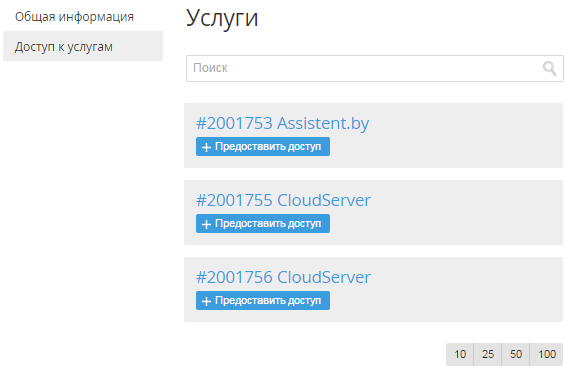The image size is (566, 368).
Task: Open the #2001755 CloudServer link
Action: coord(283,200)
